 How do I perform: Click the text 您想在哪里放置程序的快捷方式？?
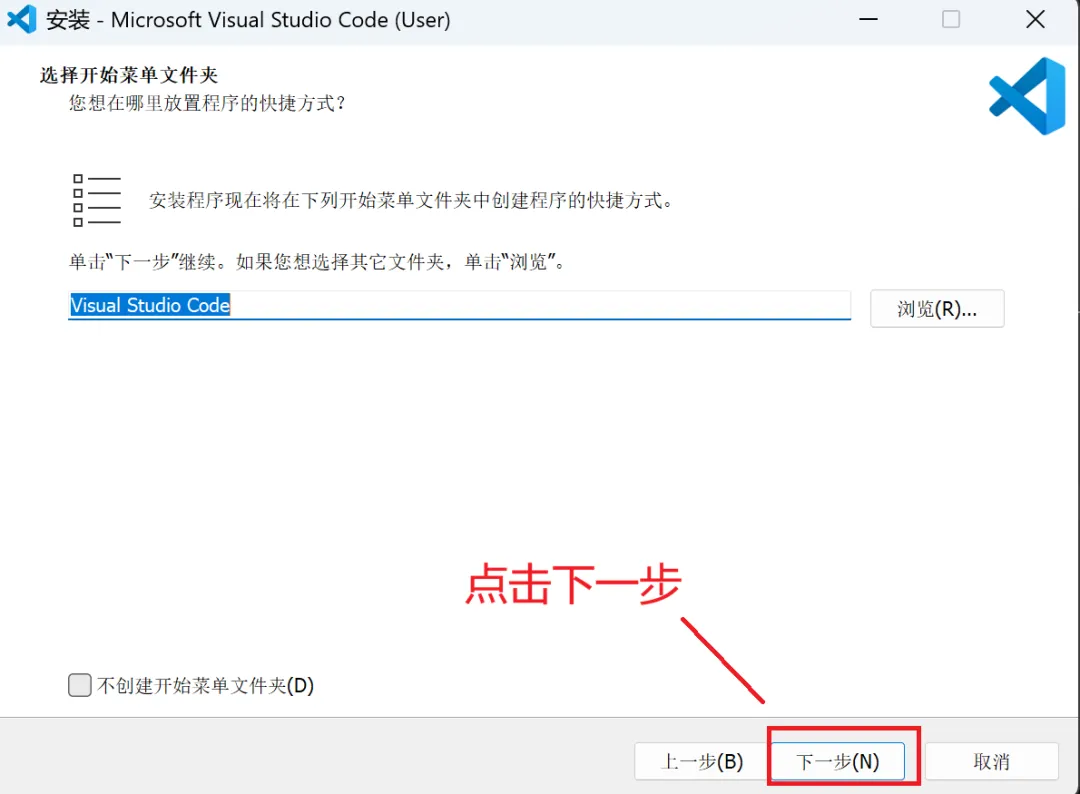coord(207,103)
